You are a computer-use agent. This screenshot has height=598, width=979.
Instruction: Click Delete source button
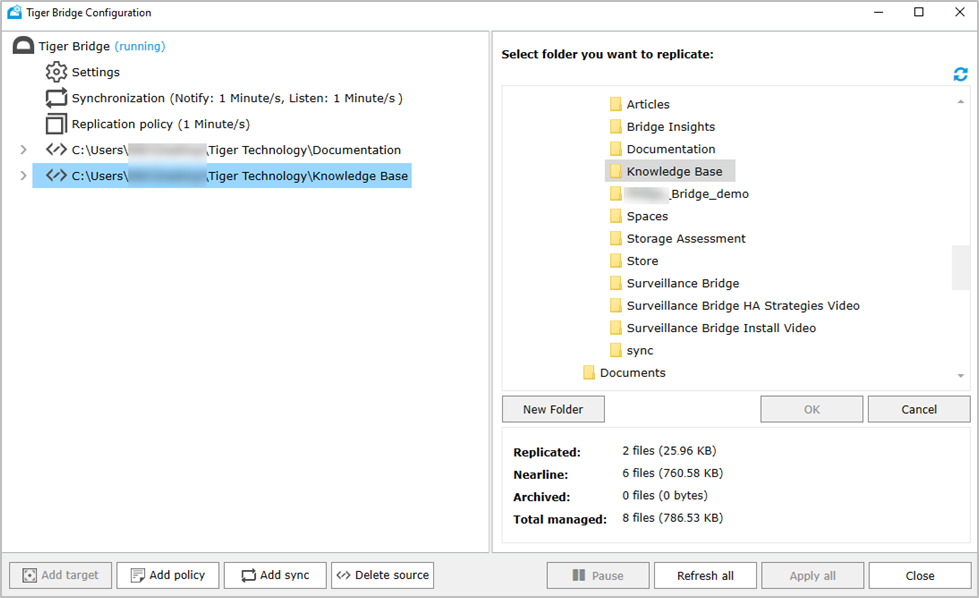382,575
